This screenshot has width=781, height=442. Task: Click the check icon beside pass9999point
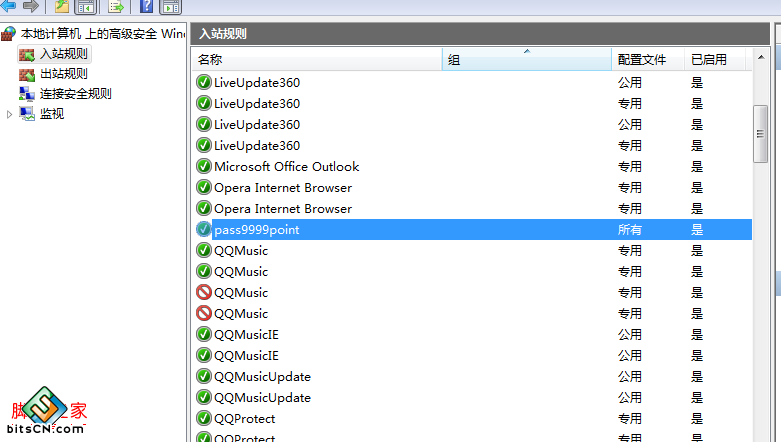point(204,229)
